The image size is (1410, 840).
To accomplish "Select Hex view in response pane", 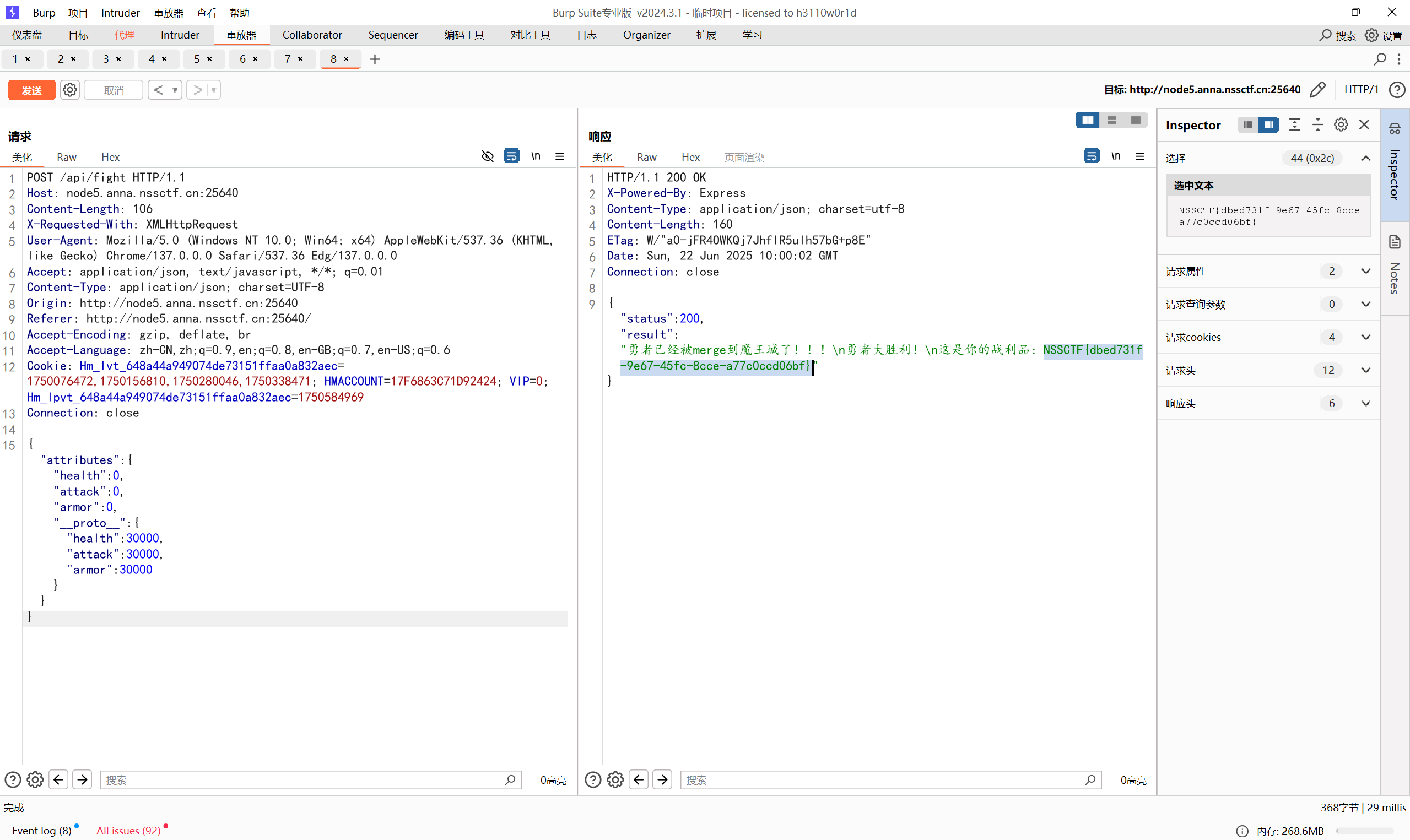I will tap(690, 157).
